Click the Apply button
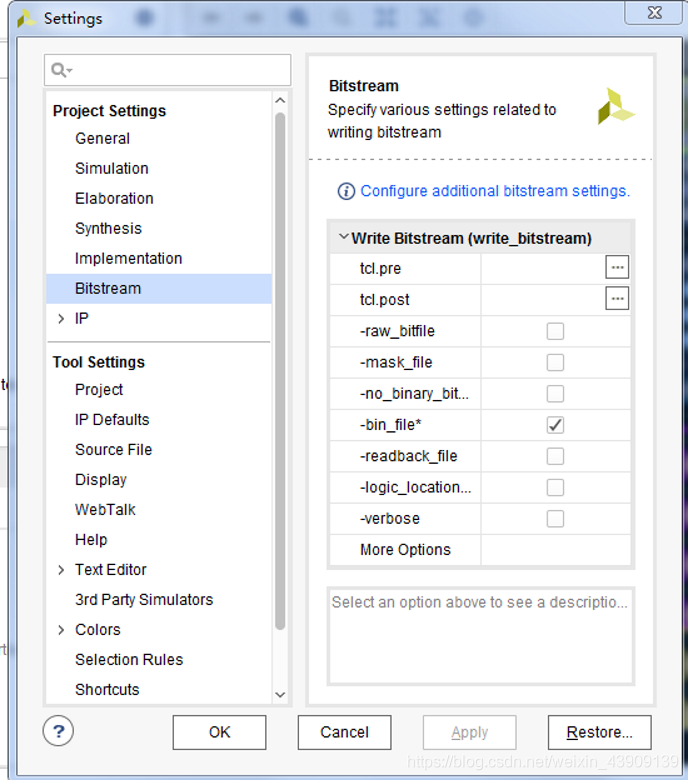 (470, 732)
